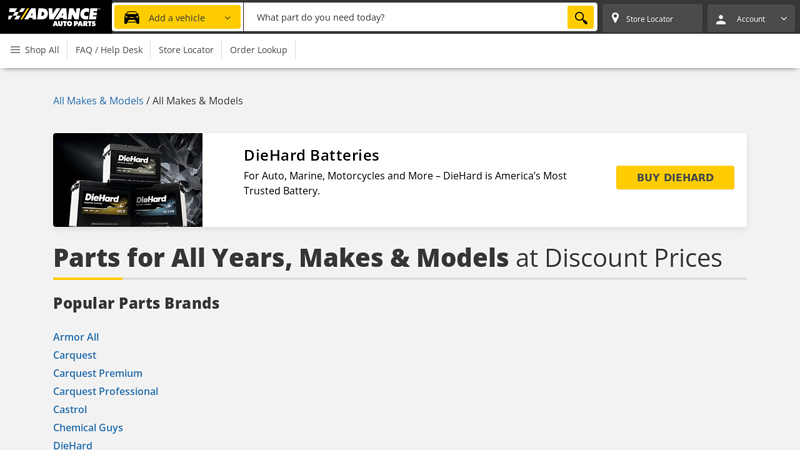Click the Store Locator pin icon
Image resolution: width=800 pixels, height=450 pixels.
(615, 18)
